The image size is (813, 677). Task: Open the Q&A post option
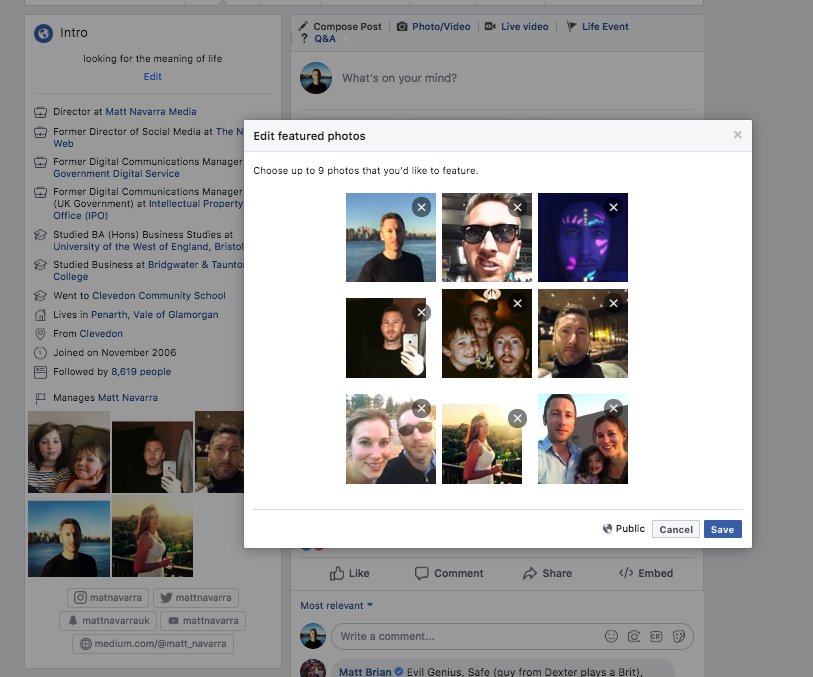coord(318,38)
